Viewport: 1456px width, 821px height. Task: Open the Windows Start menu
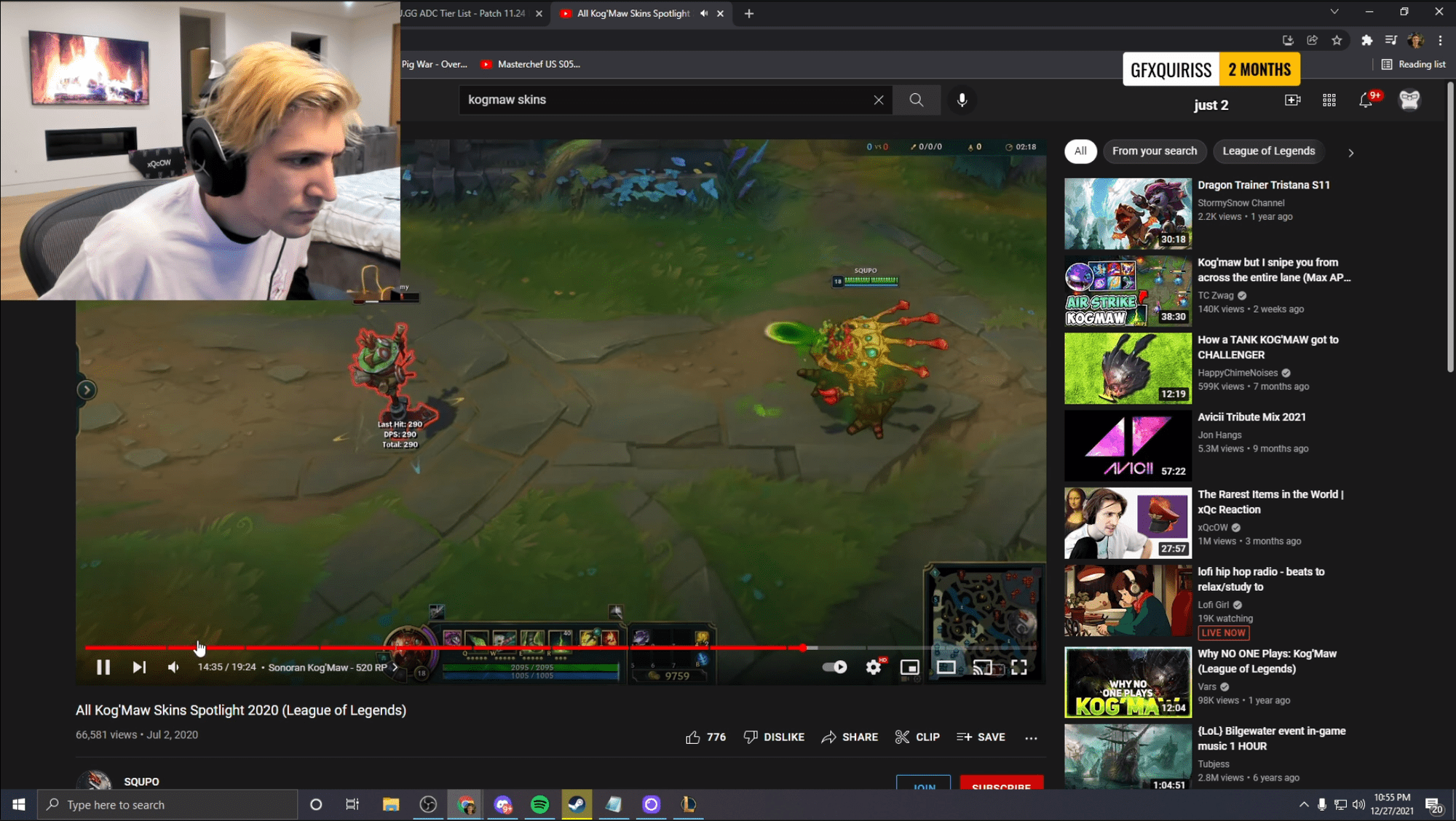pyautogui.click(x=19, y=804)
